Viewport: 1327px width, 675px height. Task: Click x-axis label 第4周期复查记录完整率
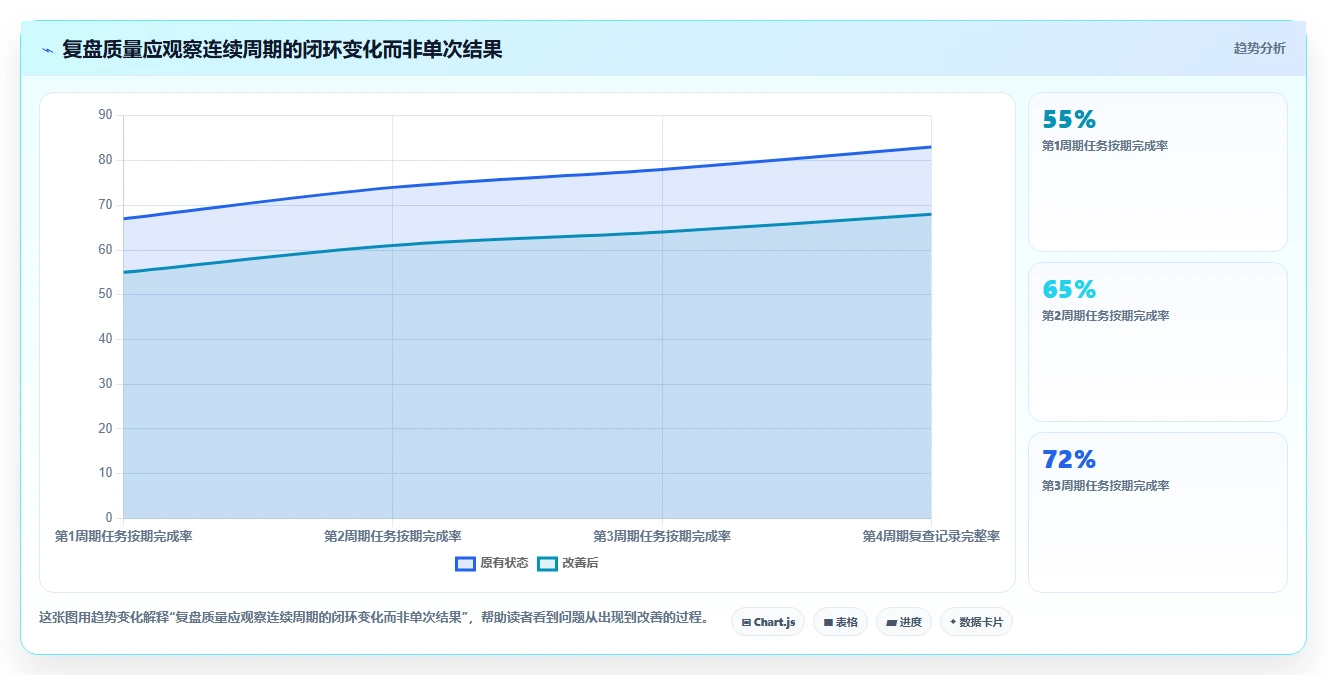click(x=931, y=536)
